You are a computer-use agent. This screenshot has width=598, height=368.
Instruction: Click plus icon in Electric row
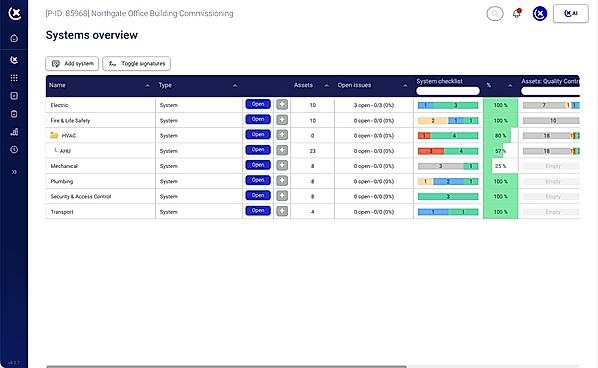pos(282,104)
